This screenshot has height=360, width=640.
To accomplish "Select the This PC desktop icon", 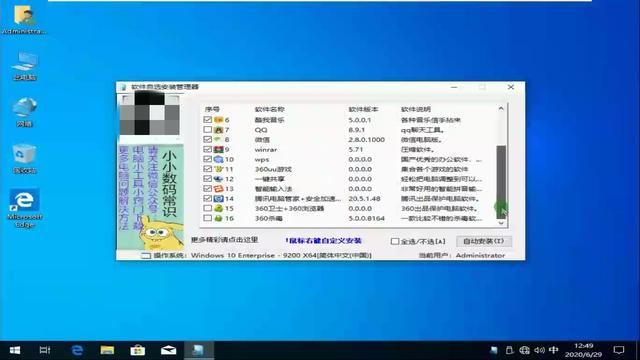I will click(25, 65).
